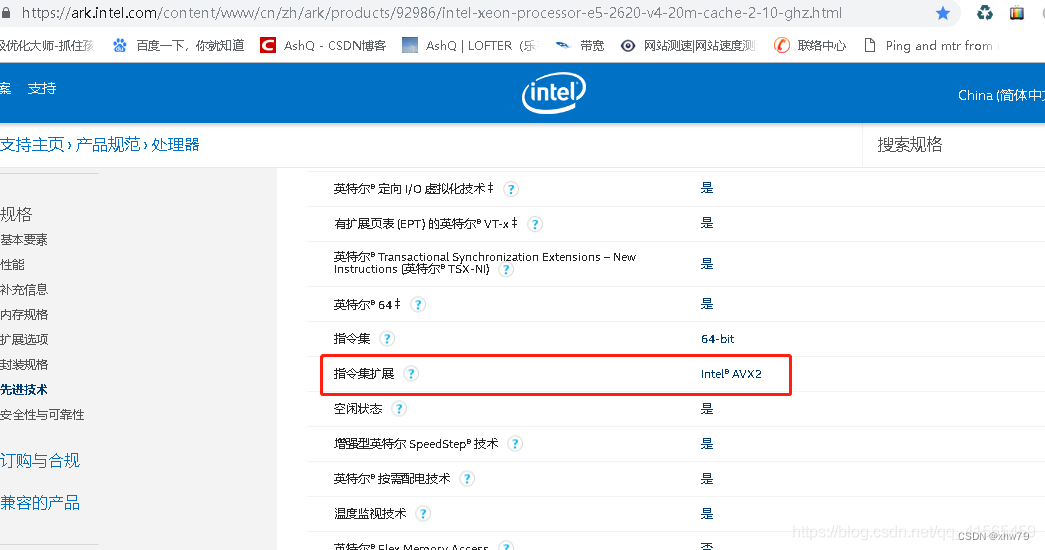Open the Ping and mtr from bookmark
The width and height of the screenshot is (1045, 550).
click(930, 45)
